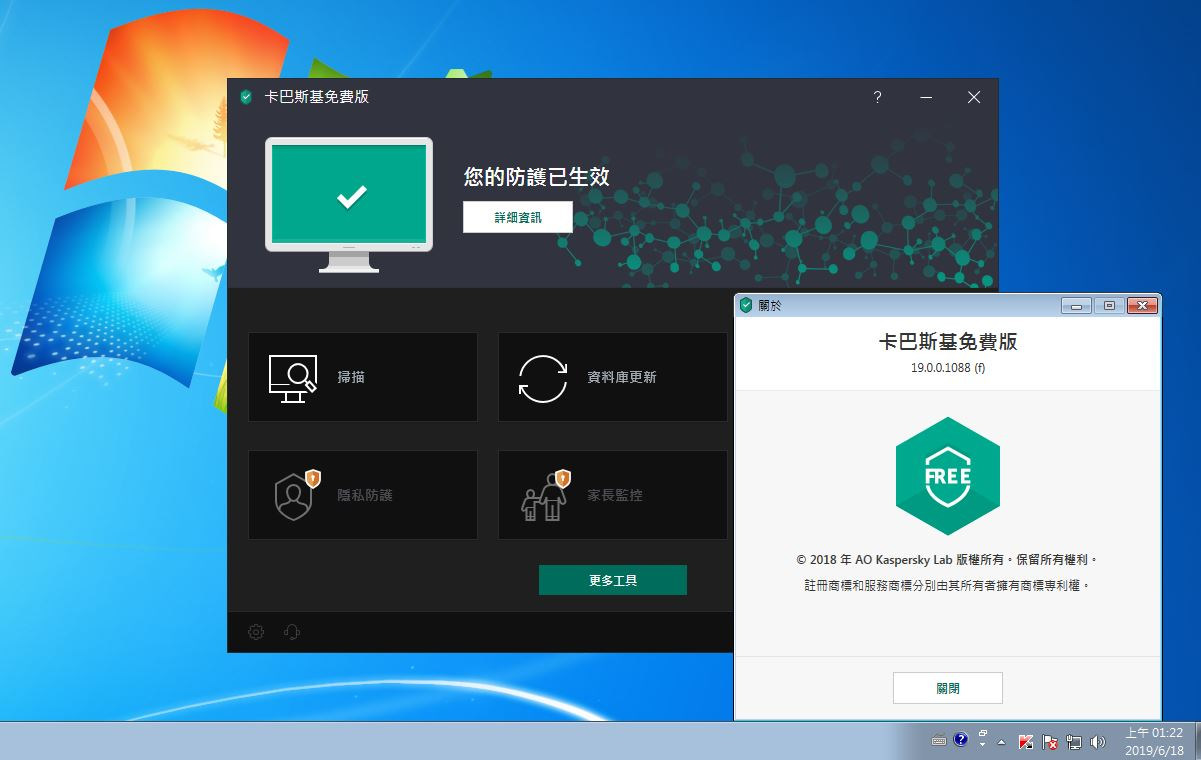Close the About dialog with 關閉
Image resolution: width=1201 pixels, height=760 pixels.
tap(947, 687)
